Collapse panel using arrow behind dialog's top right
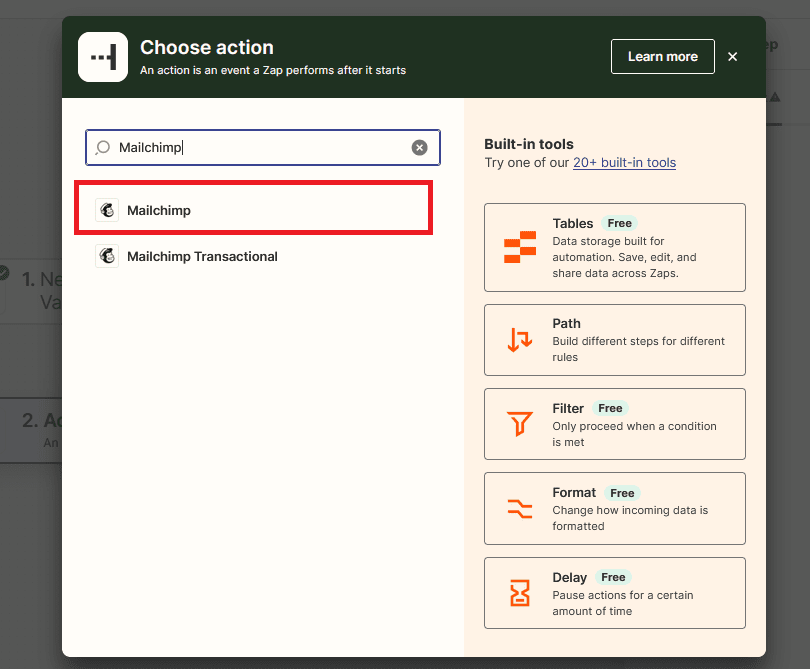This screenshot has width=810, height=669. pos(774,97)
